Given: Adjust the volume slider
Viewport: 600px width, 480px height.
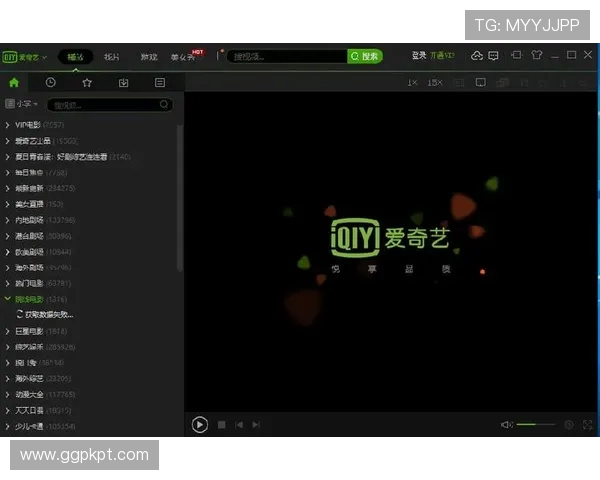Looking at the screenshot, I should [x=536, y=425].
